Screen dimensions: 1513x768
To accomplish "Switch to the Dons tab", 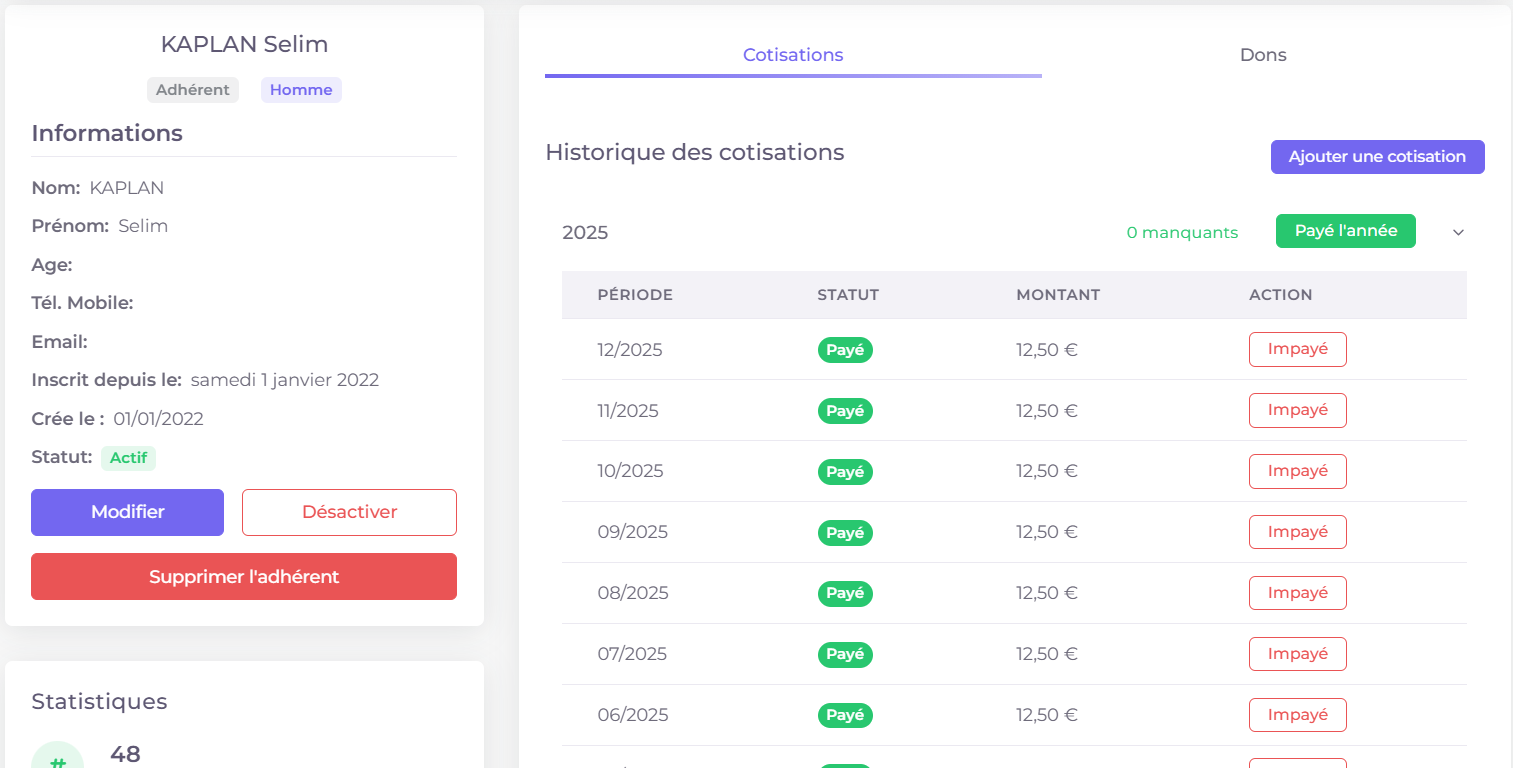I will click(x=1262, y=55).
